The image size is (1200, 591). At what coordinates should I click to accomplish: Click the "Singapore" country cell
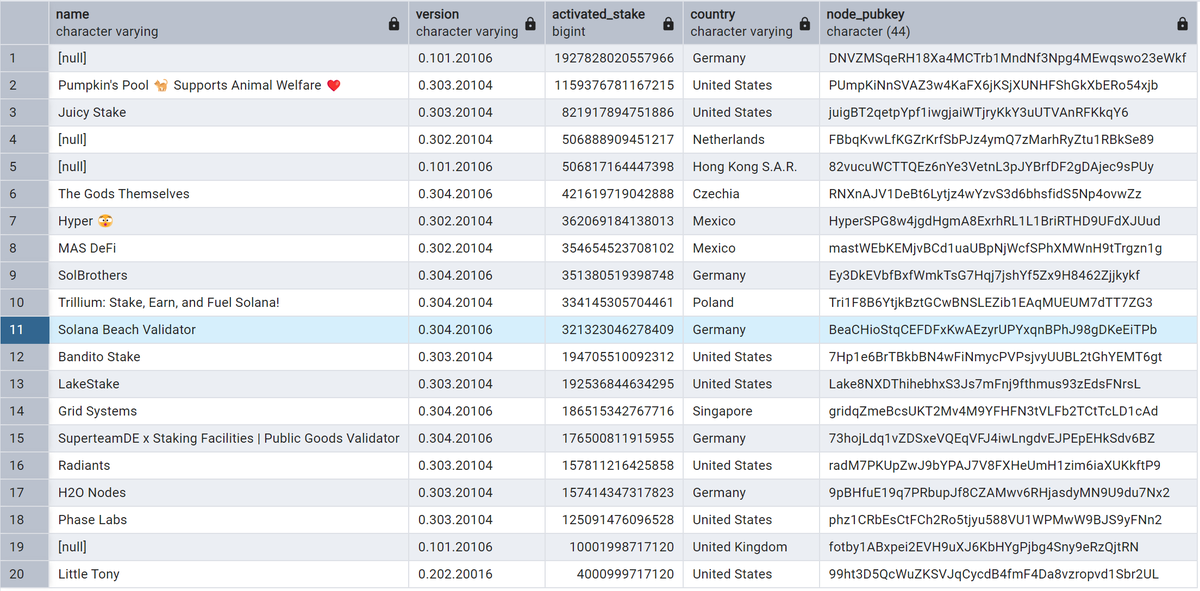pos(750,411)
